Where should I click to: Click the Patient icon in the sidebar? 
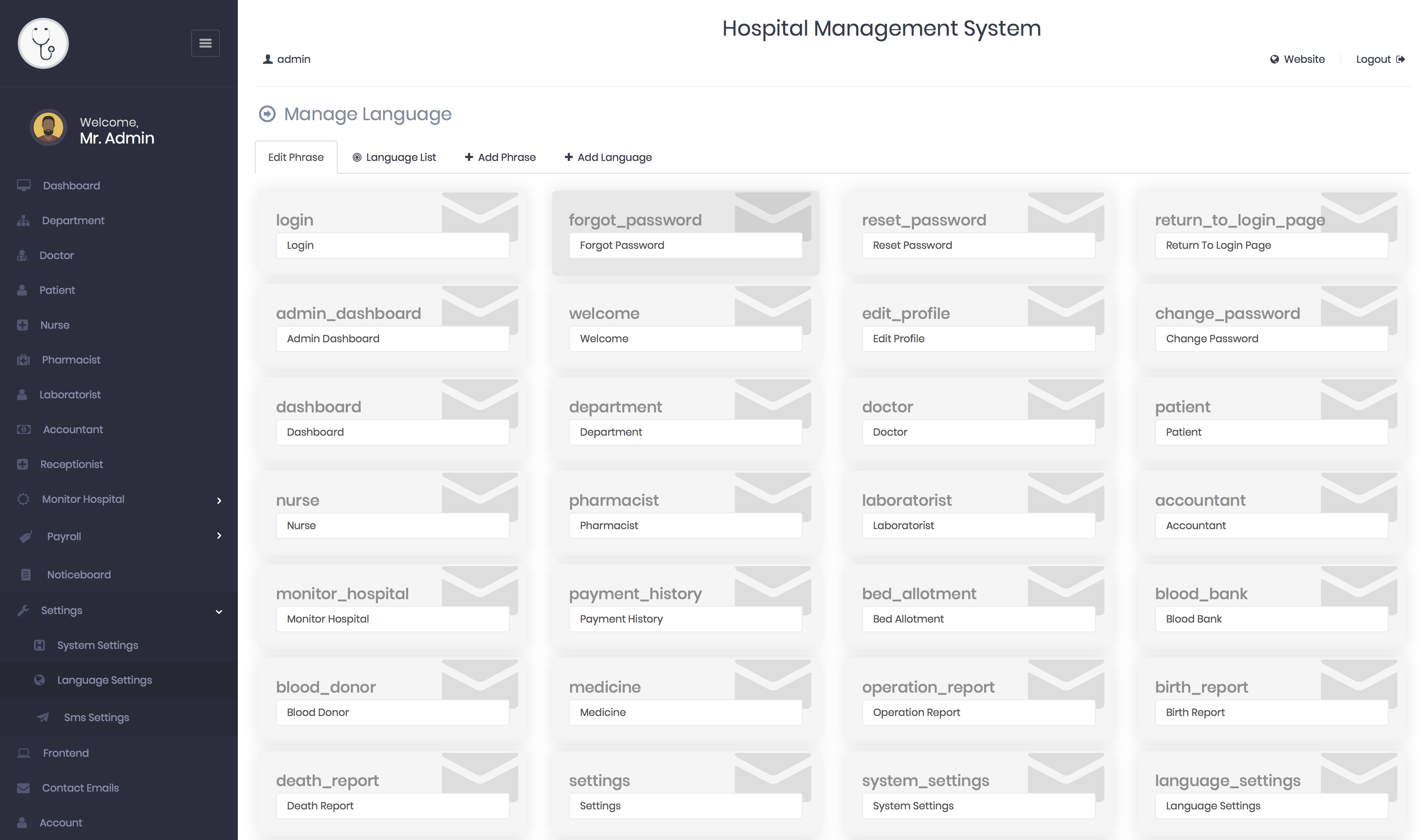(x=22, y=290)
